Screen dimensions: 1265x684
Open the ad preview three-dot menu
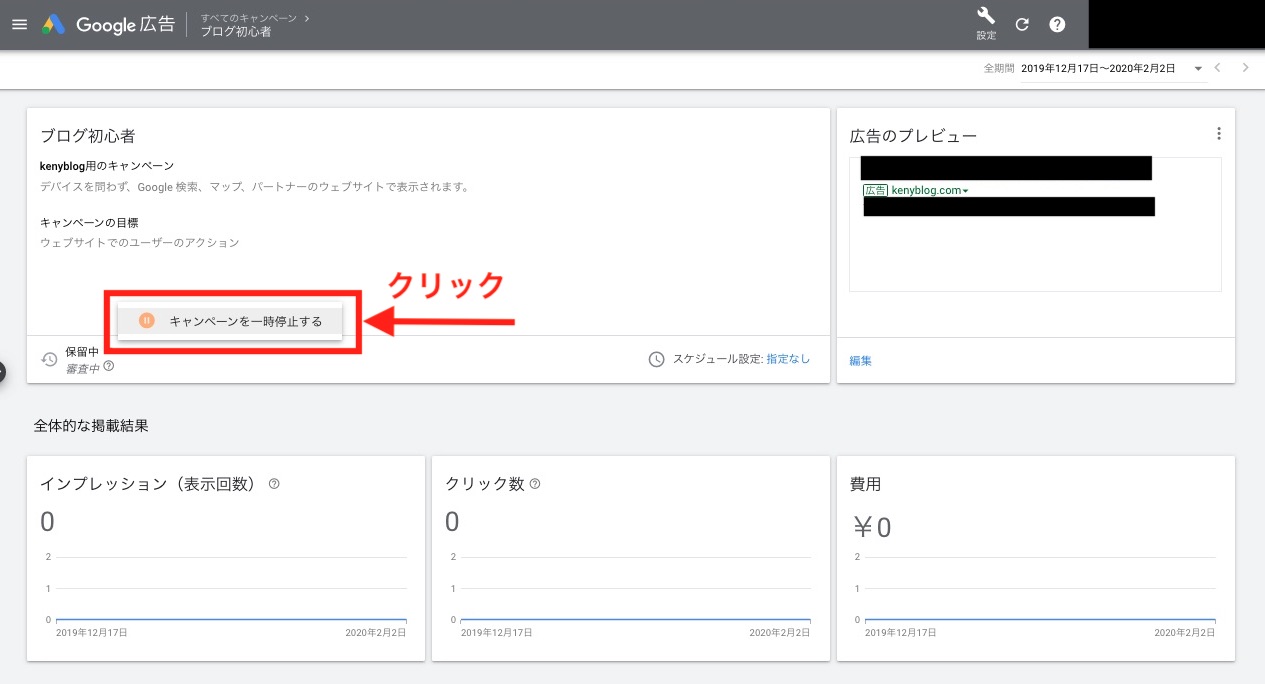pyautogui.click(x=1218, y=134)
